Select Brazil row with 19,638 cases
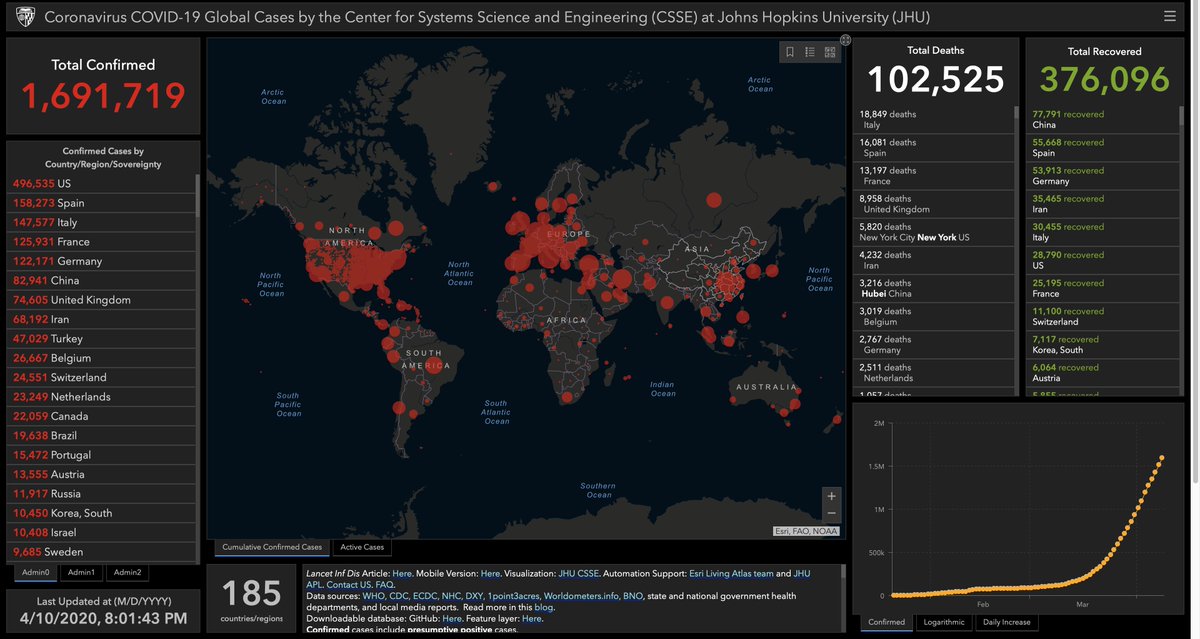The width and height of the screenshot is (1200, 639). pyautogui.click(x=102, y=436)
